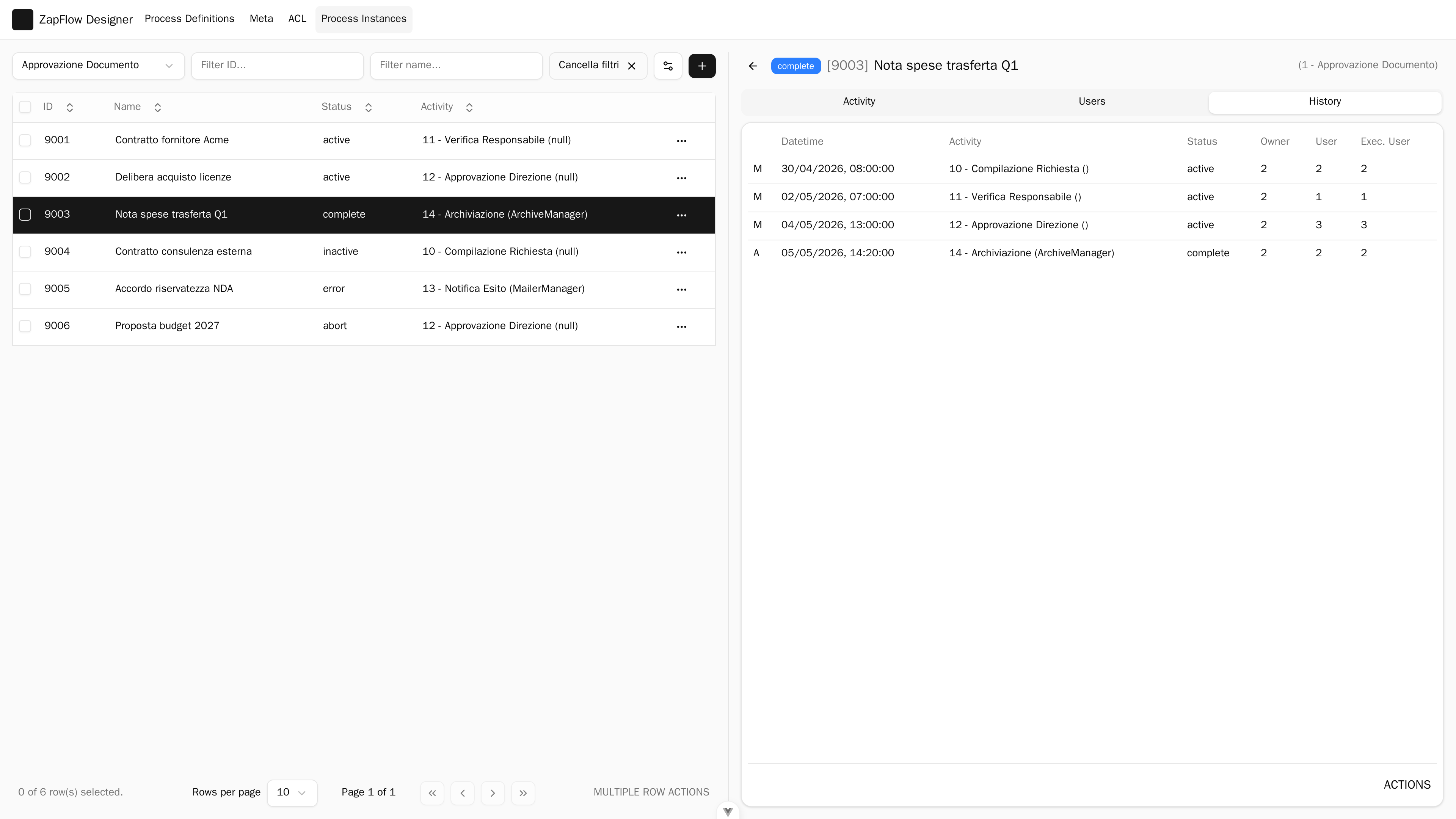1456x819 pixels.
Task: Open the rows per page dropdown
Action: coord(292,793)
